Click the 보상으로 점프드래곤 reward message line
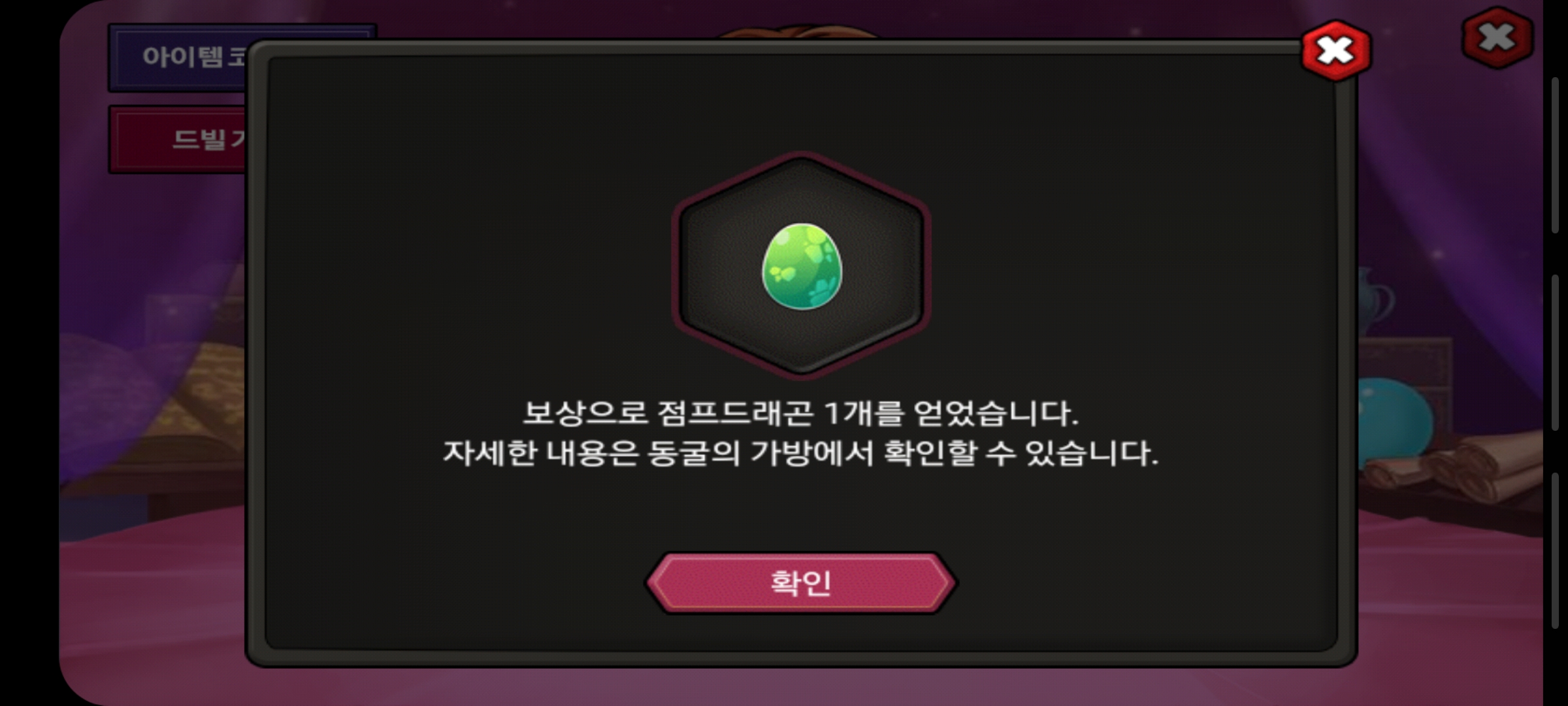The image size is (1568, 706). coord(801,413)
